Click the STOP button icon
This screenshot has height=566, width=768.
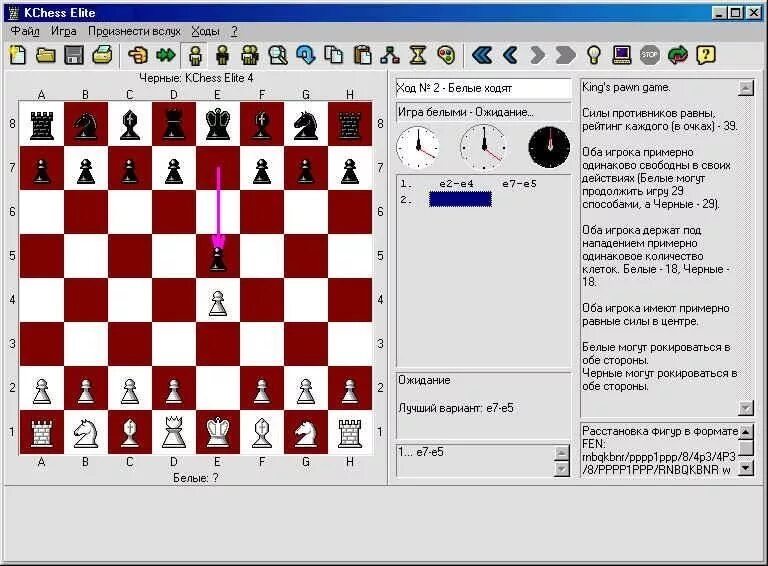coord(649,55)
